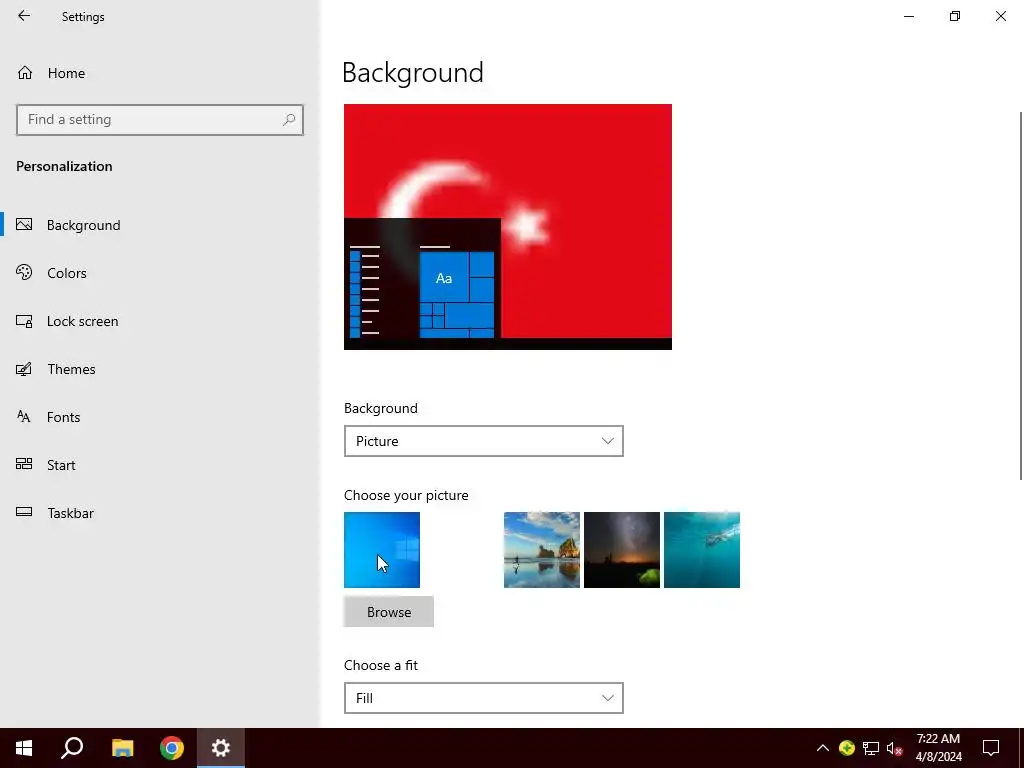
Task: Close the Settings window
Action: pyautogui.click(x=1000, y=16)
